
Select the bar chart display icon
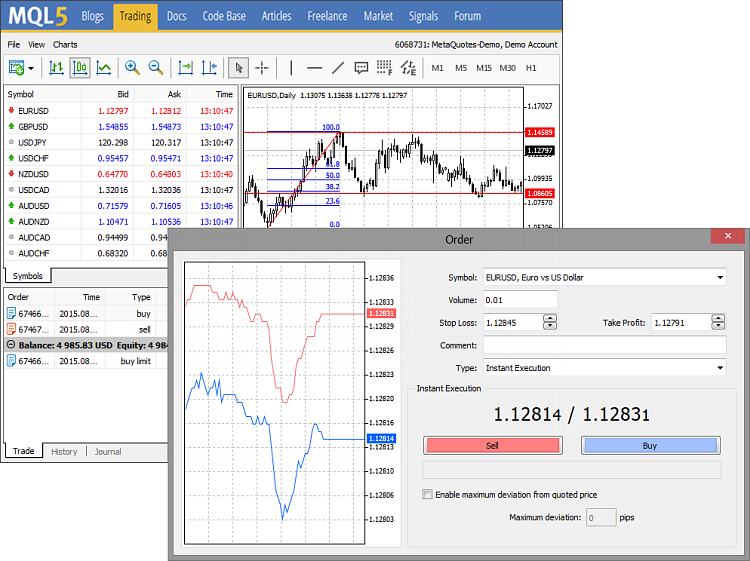[x=56, y=68]
